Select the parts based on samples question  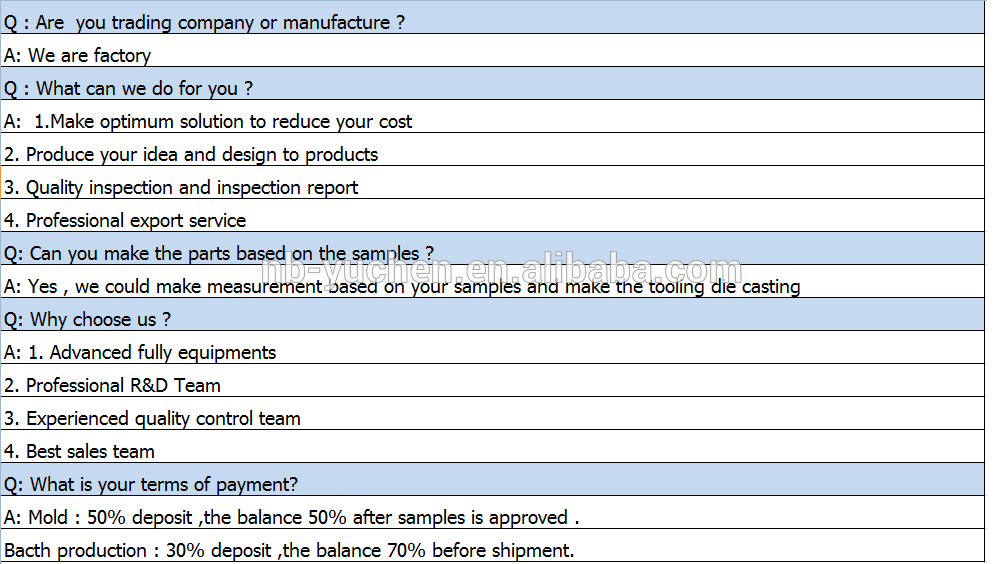click(x=219, y=253)
